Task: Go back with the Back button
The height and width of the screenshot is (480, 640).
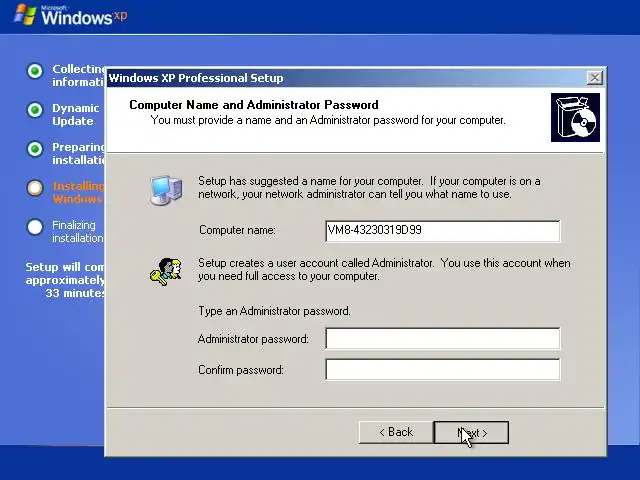Action: 396,432
